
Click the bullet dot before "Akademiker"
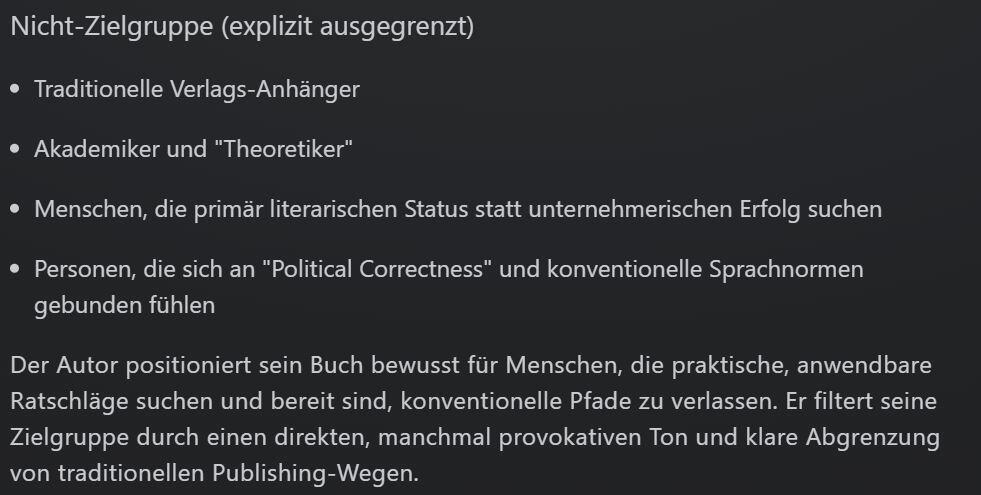(15, 149)
